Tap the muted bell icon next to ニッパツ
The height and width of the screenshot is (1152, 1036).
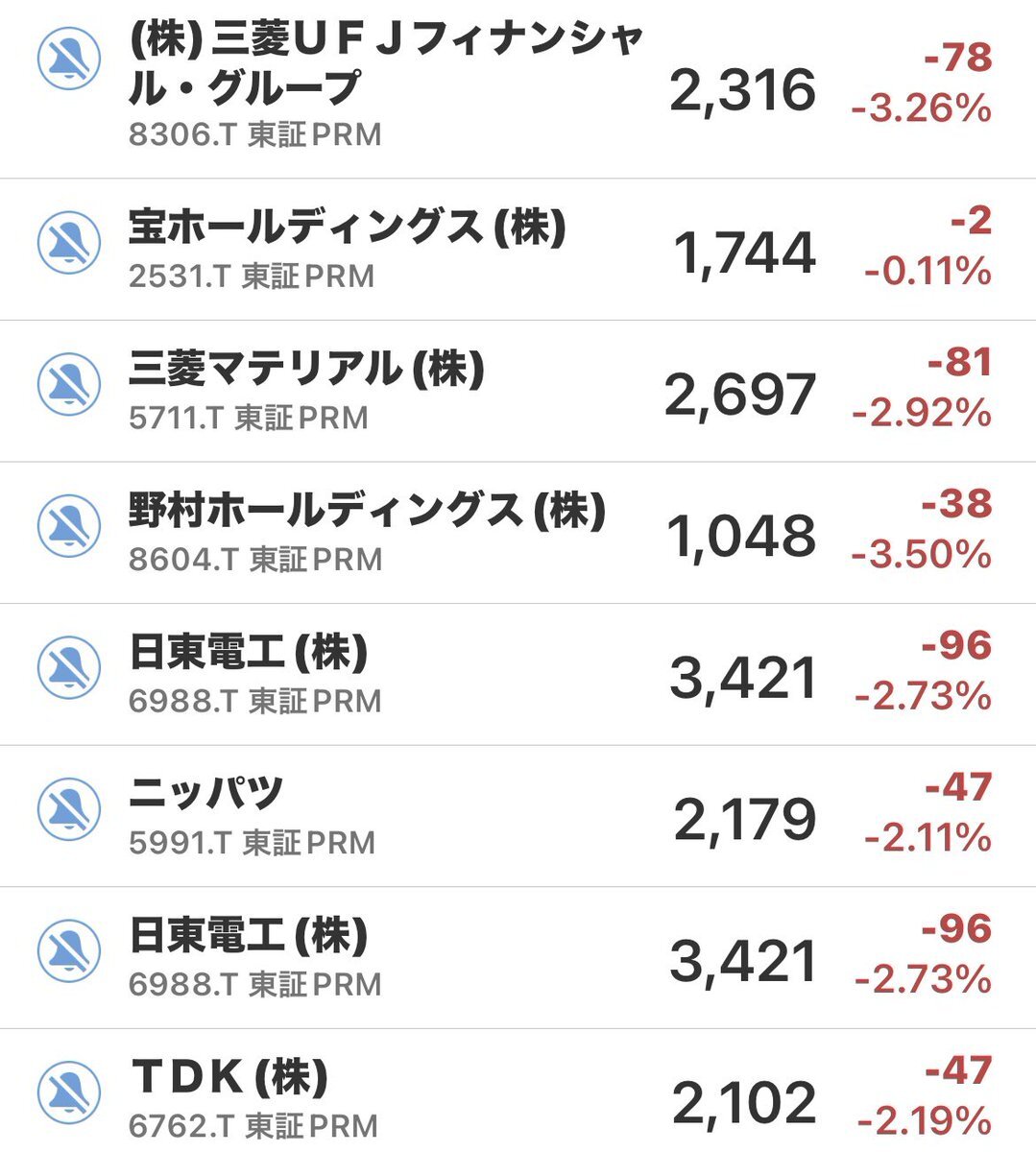point(68,809)
